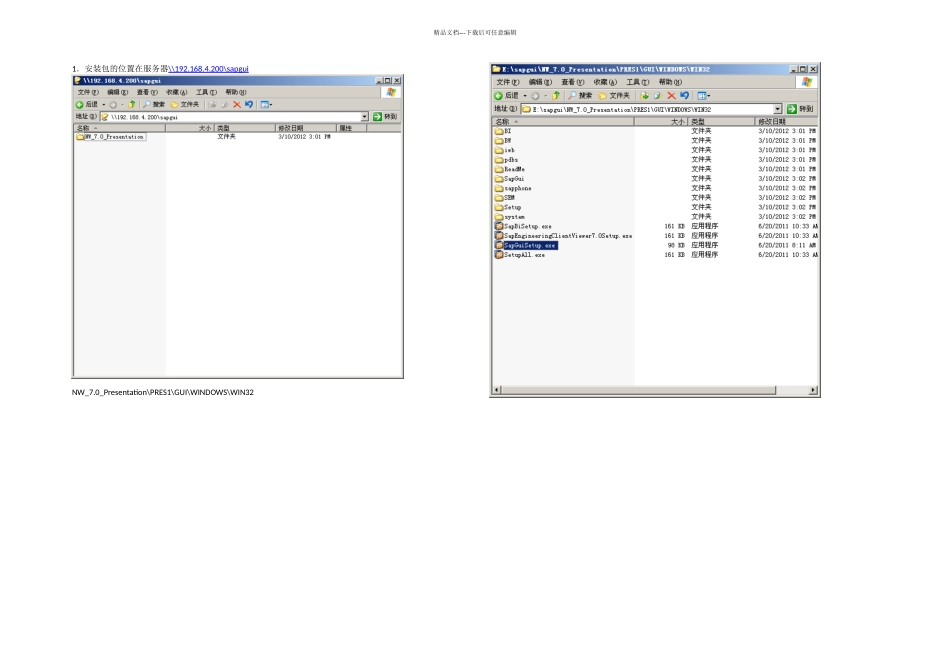Select the BW folder
Viewport: 950px width, 672px height.
503,141
